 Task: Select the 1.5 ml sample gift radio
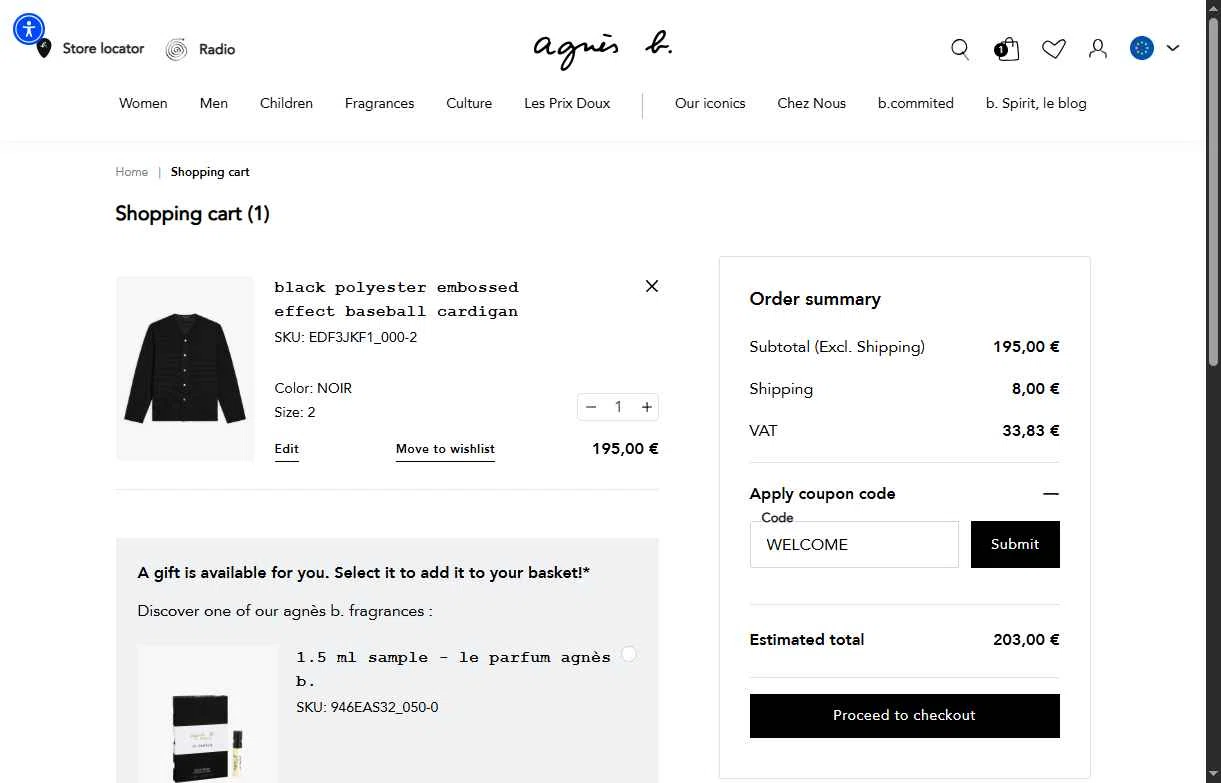pos(628,654)
